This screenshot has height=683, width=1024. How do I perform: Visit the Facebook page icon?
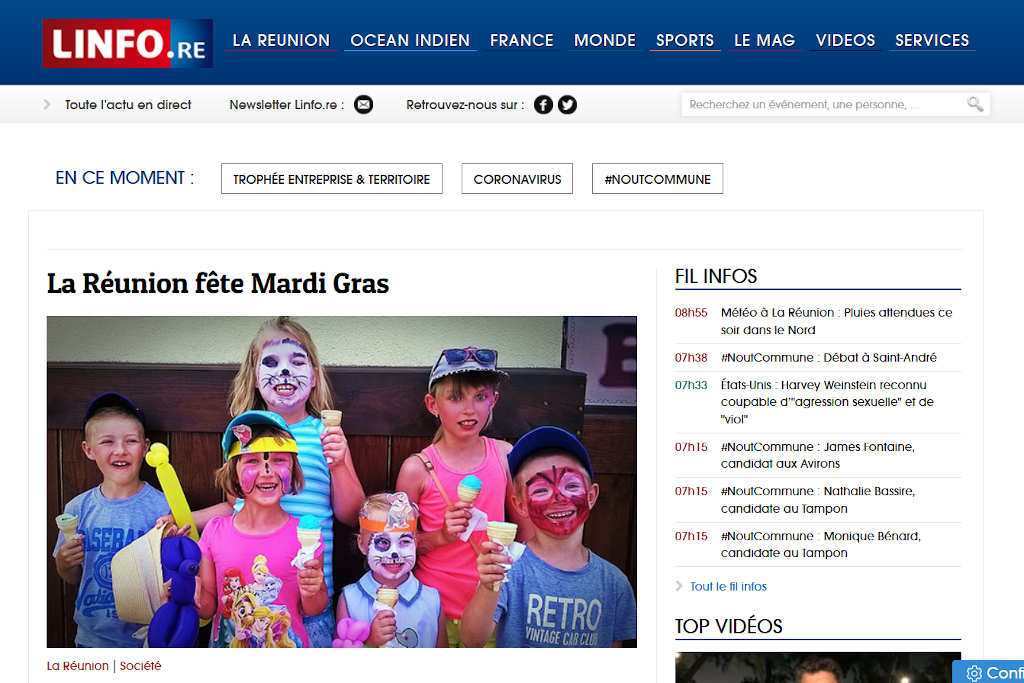543,104
